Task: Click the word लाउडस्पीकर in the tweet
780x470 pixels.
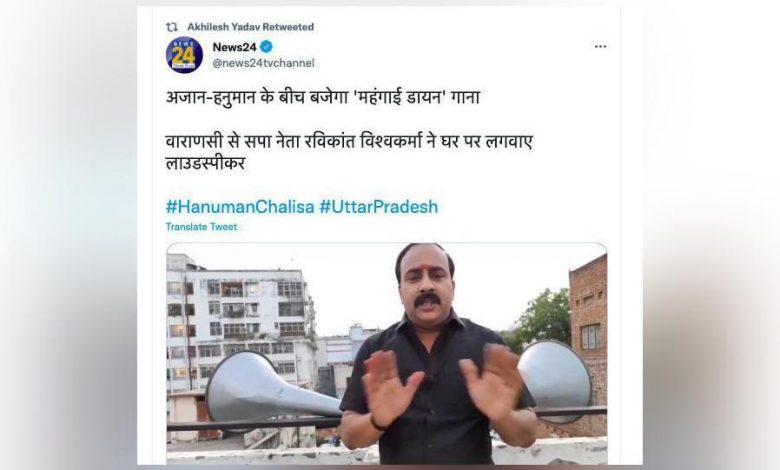Action: pos(205,164)
